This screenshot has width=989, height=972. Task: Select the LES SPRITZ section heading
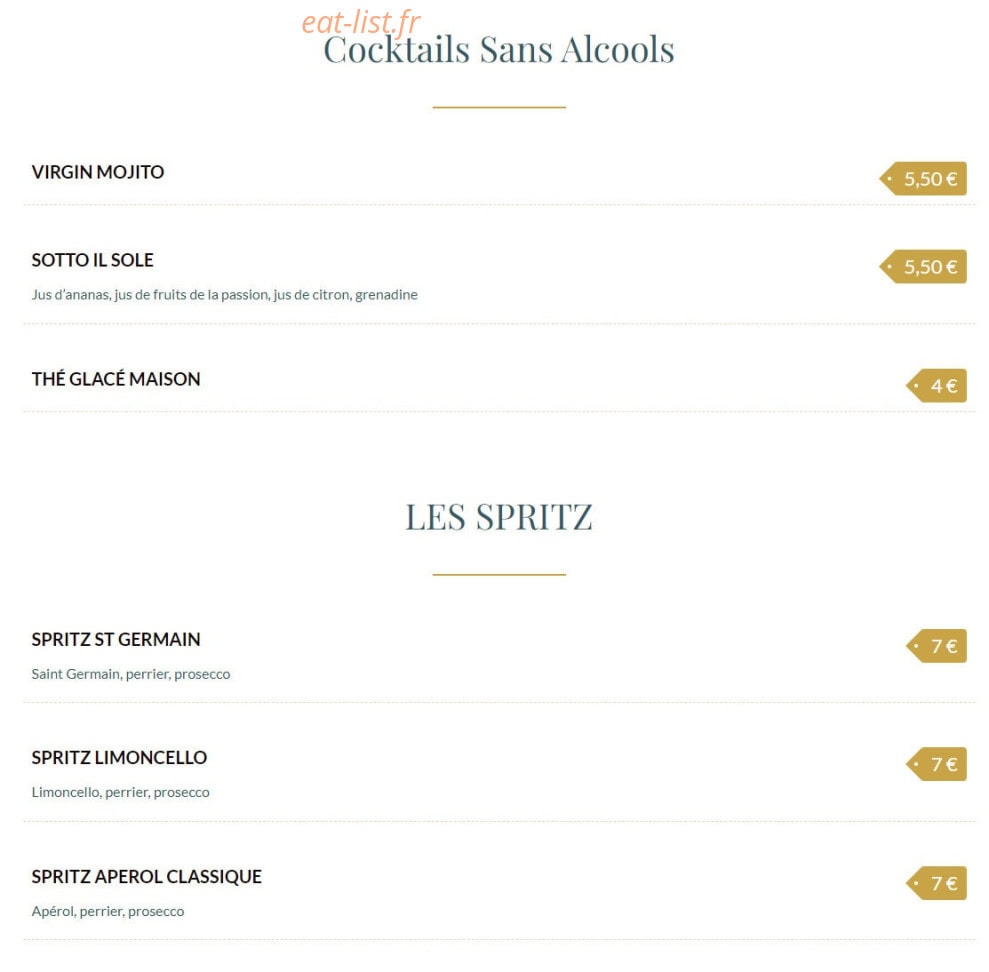point(499,517)
